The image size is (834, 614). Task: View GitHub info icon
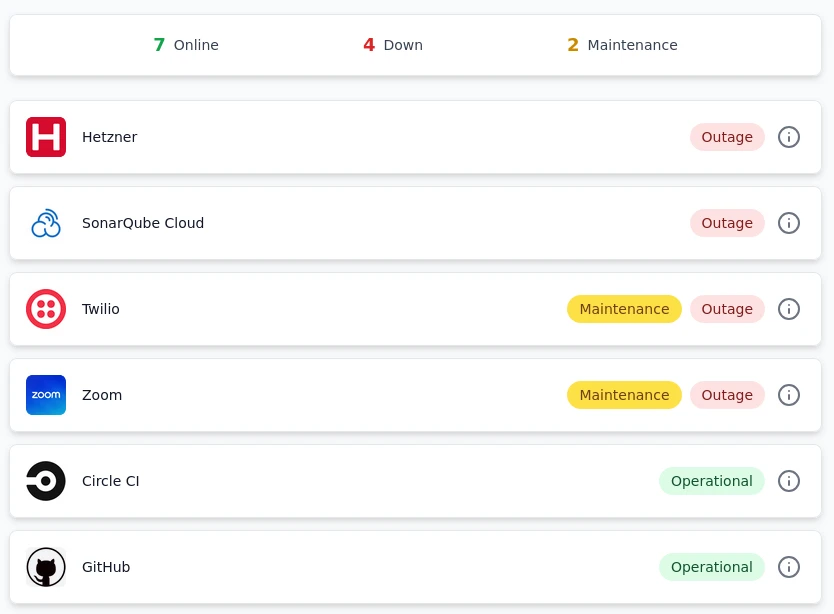click(x=789, y=567)
